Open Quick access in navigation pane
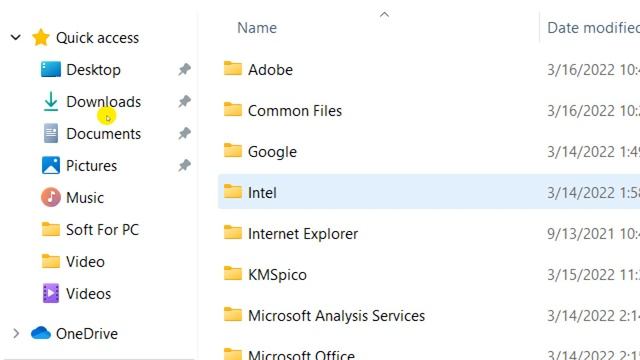This screenshot has height=360, width=640. pos(98,38)
